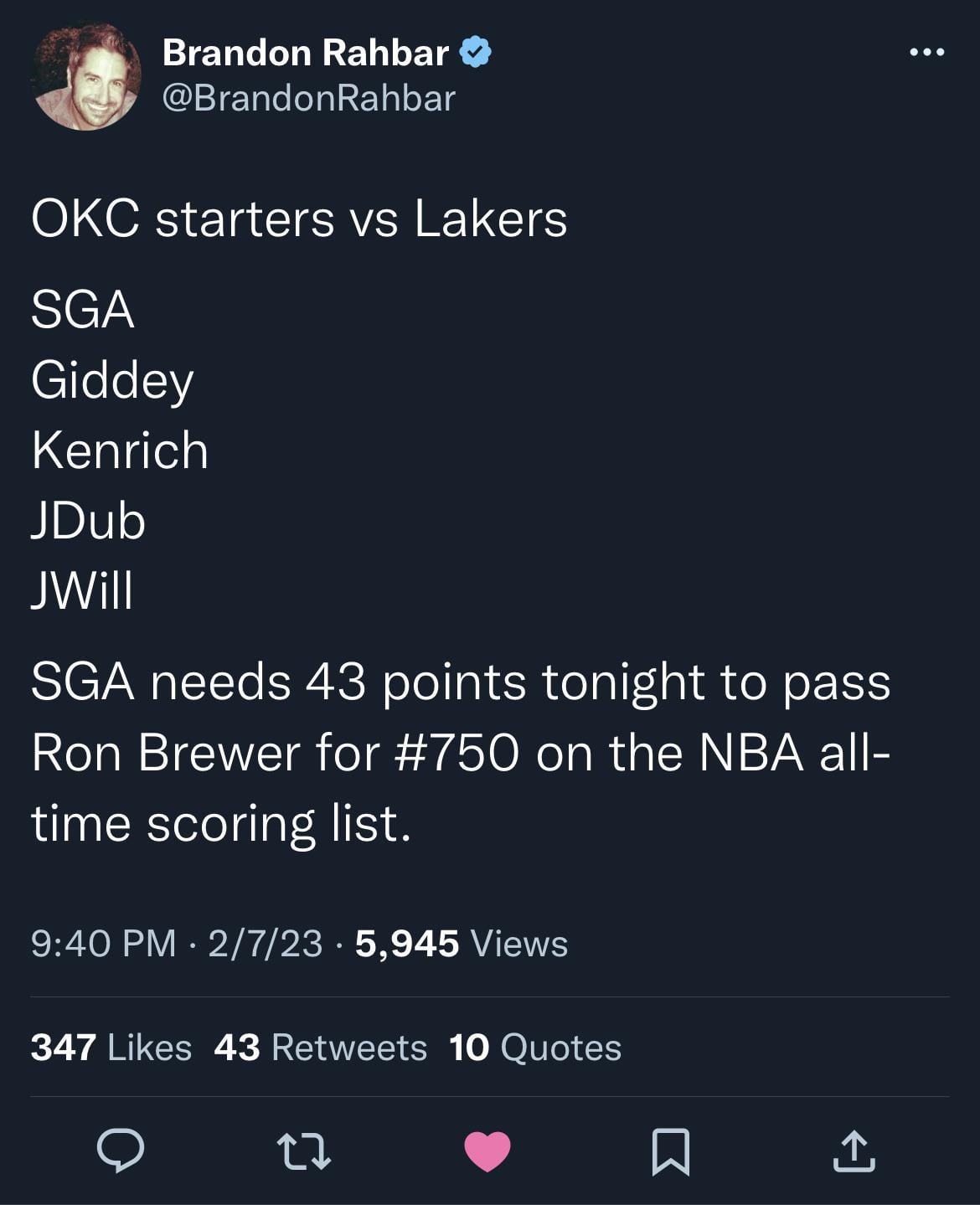Click the 9:40 PM timestamp
The image size is (980, 1205).
(103, 943)
